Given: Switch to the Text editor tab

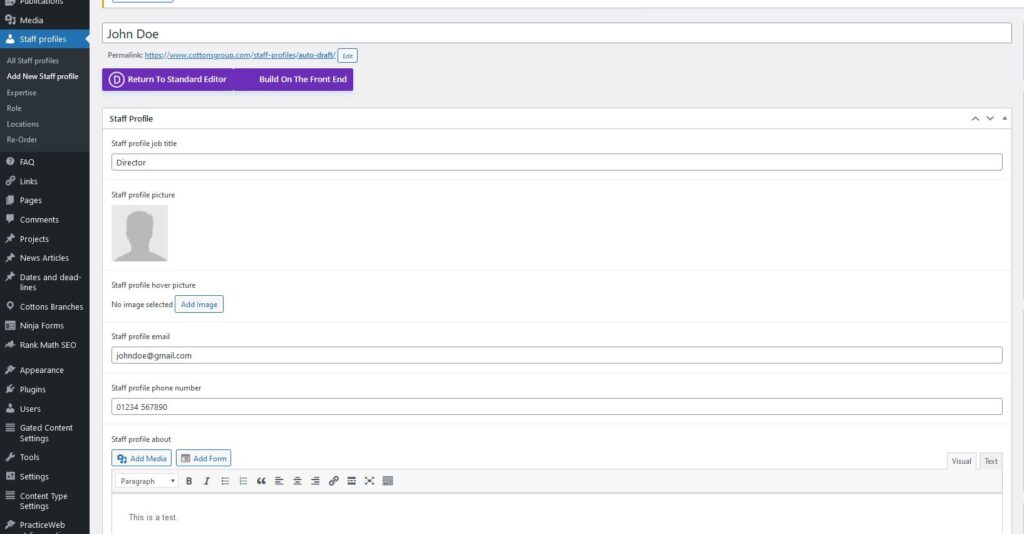Looking at the screenshot, I should pos(990,461).
